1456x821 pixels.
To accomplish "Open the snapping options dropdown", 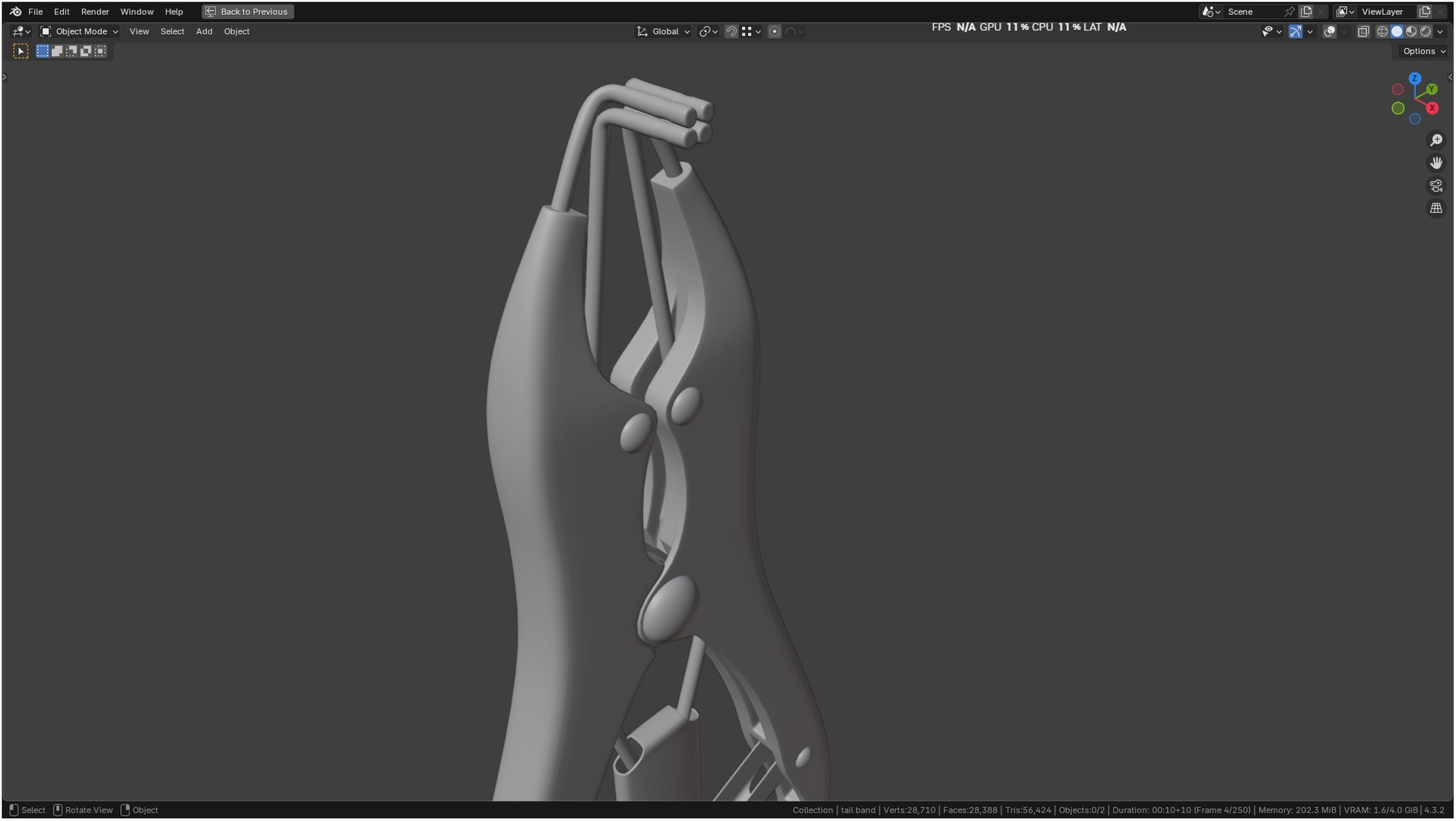I will click(750, 31).
